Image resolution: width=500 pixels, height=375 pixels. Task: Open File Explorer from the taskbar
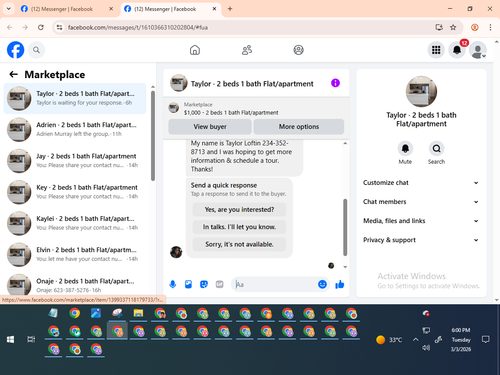tap(138, 313)
